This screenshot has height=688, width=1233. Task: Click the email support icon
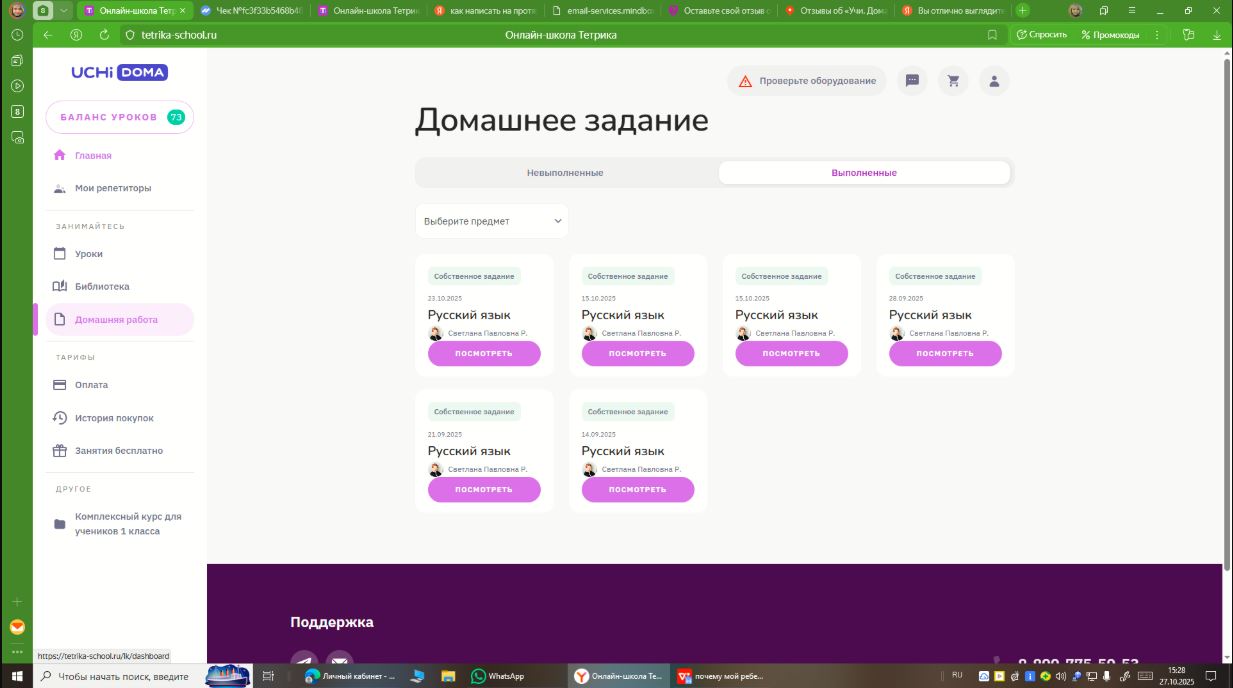point(340,662)
